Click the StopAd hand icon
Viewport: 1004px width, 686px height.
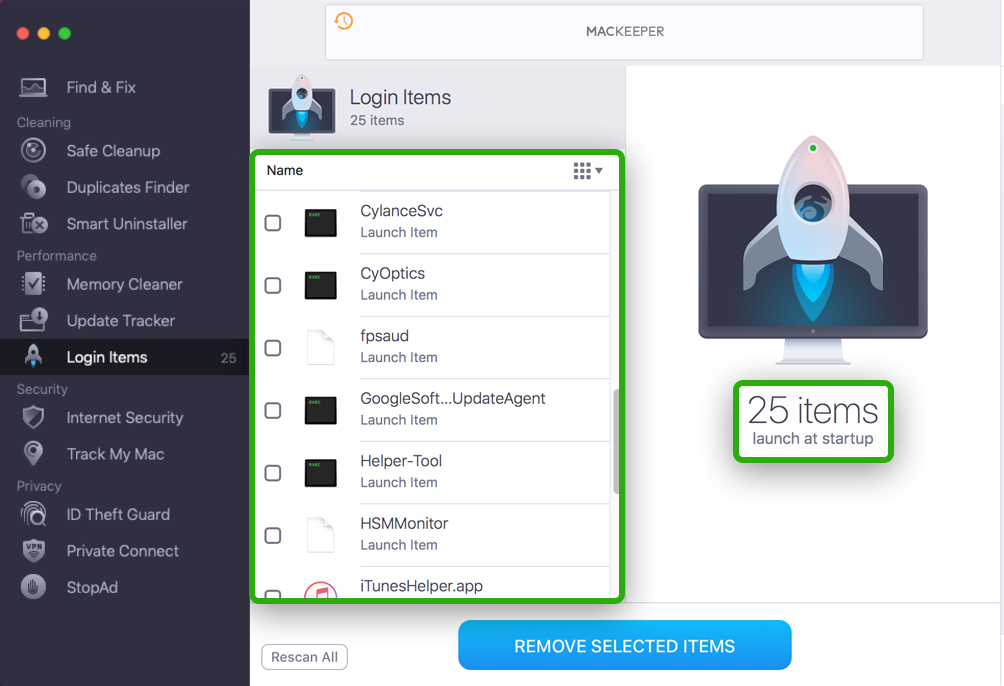point(33,587)
